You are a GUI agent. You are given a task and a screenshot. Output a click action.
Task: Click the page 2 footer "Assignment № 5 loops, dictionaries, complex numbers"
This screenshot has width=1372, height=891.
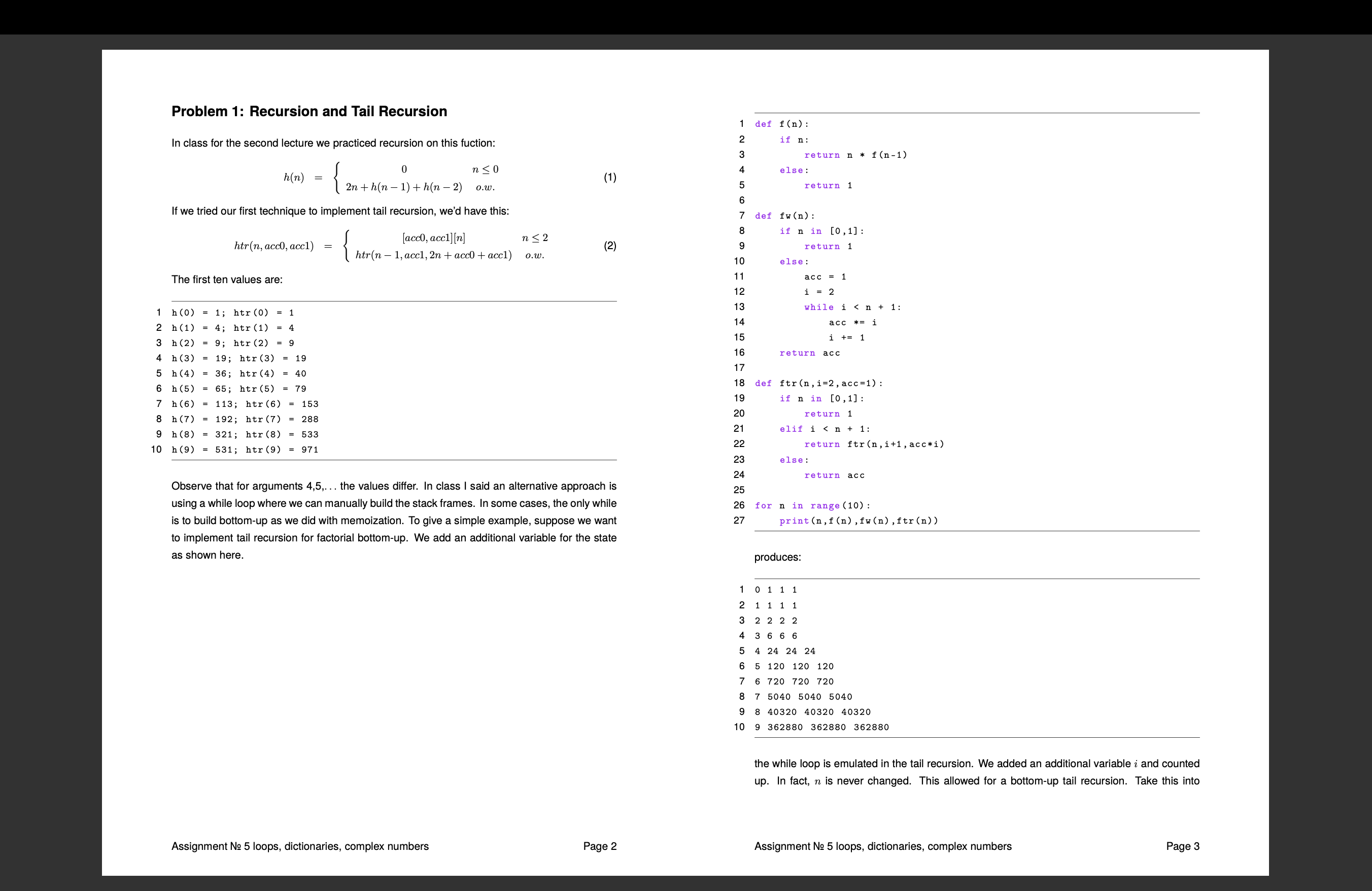(x=300, y=846)
